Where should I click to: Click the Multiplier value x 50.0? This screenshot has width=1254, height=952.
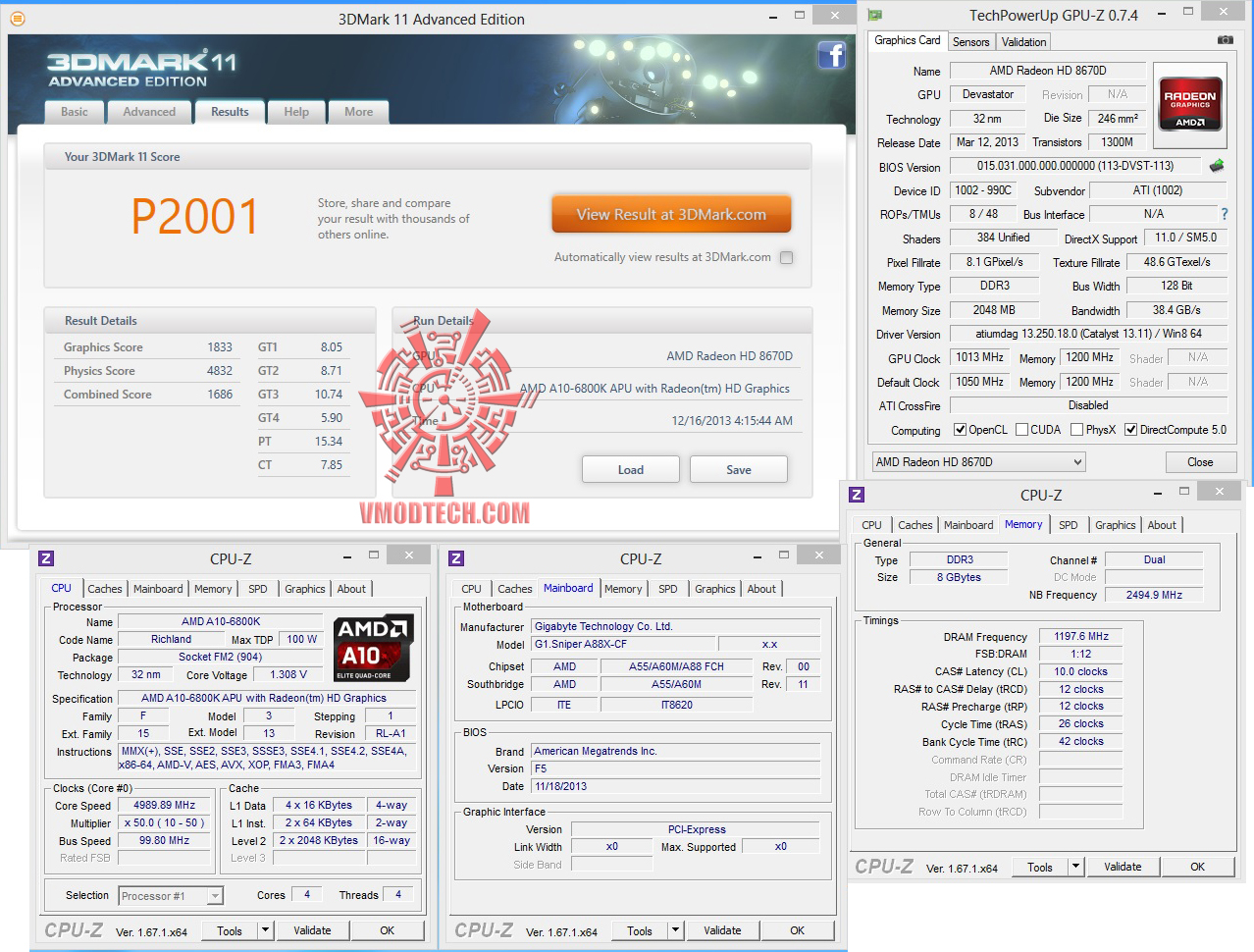[x=165, y=822]
